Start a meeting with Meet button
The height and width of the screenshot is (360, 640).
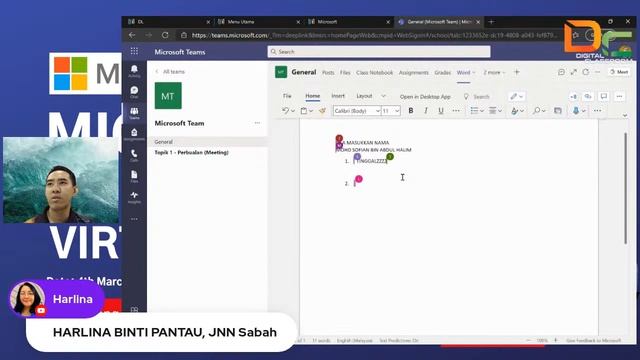(619, 72)
